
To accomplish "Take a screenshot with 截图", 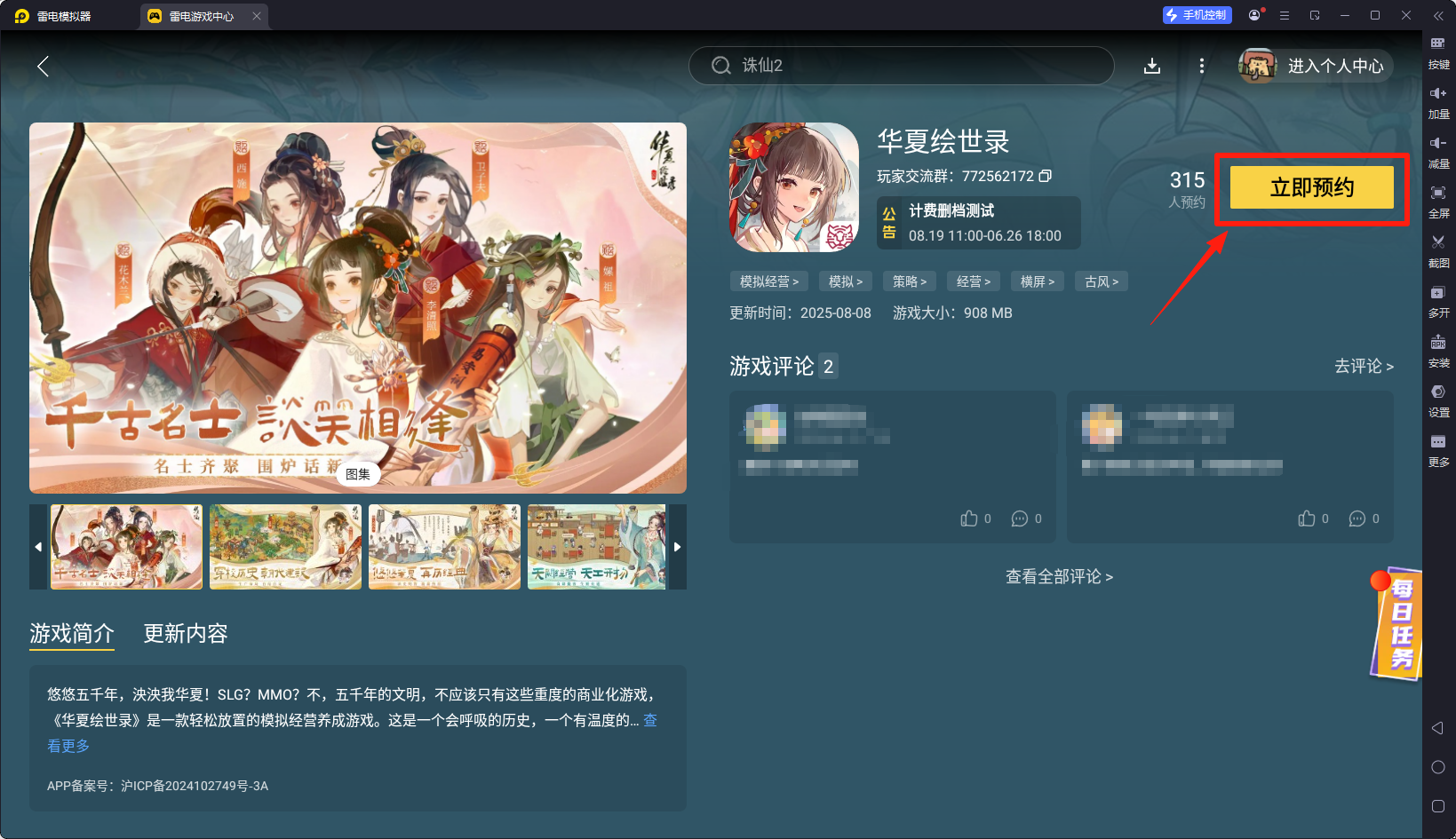I will click(x=1438, y=252).
